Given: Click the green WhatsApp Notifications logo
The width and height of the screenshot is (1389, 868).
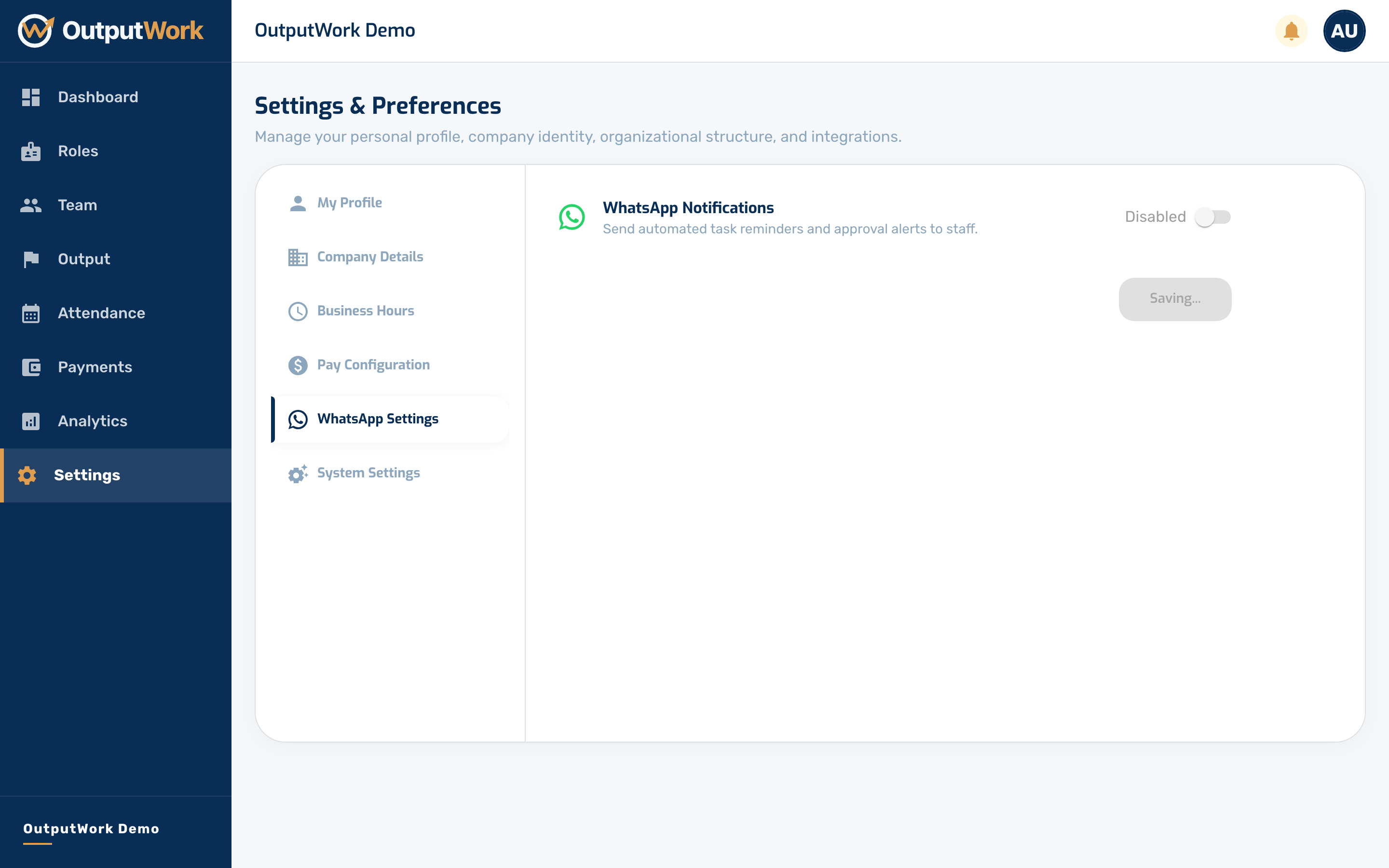Looking at the screenshot, I should click(572, 217).
